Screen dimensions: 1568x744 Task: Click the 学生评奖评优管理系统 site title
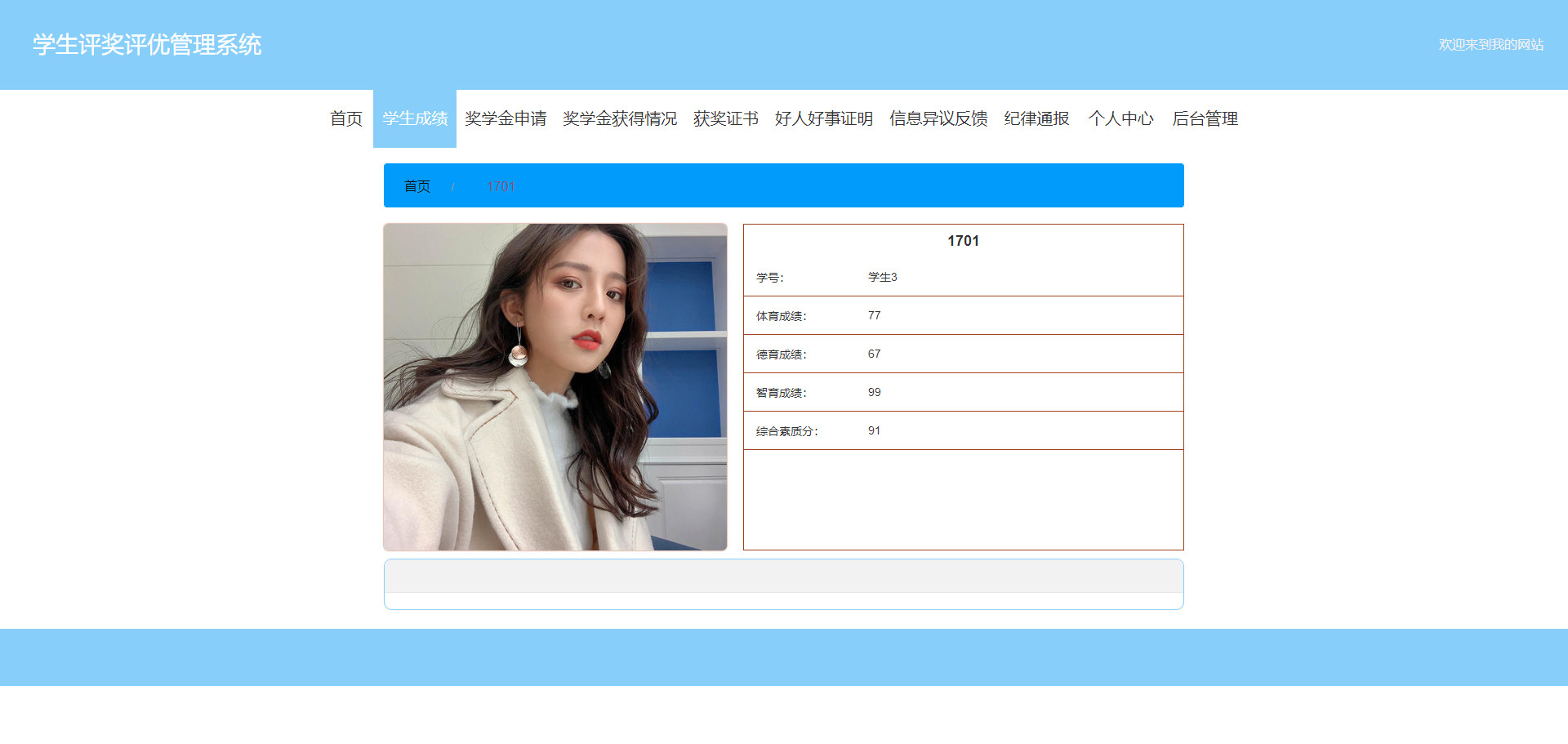pos(147,44)
